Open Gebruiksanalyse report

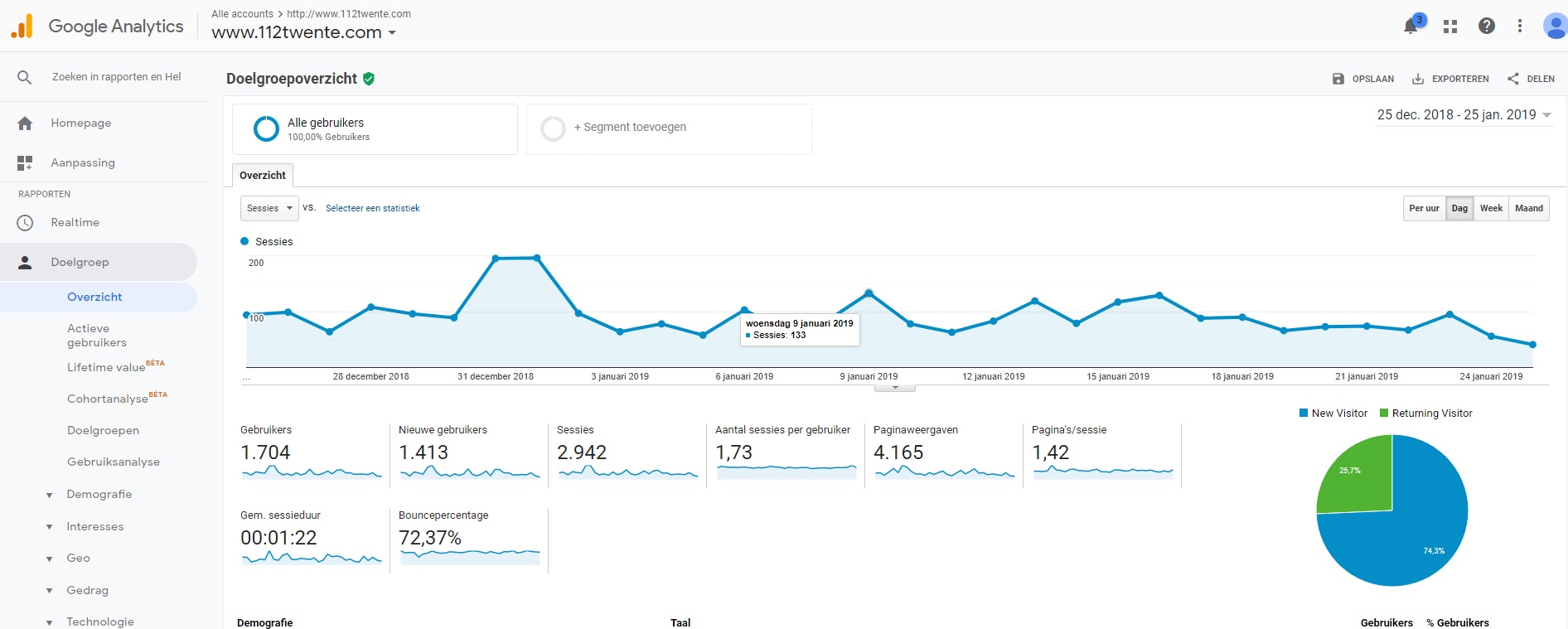(114, 462)
